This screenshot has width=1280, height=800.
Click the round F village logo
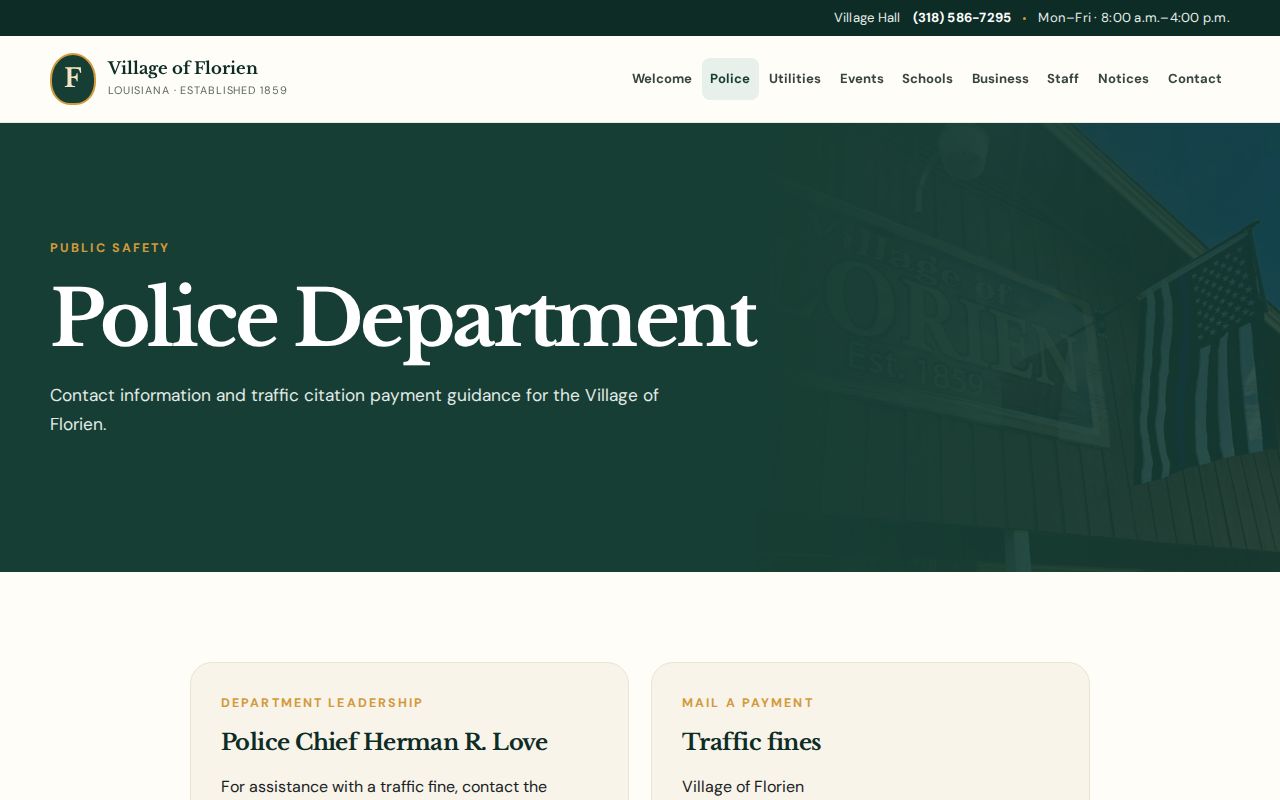pyautogui.click(x=73, y=79)
